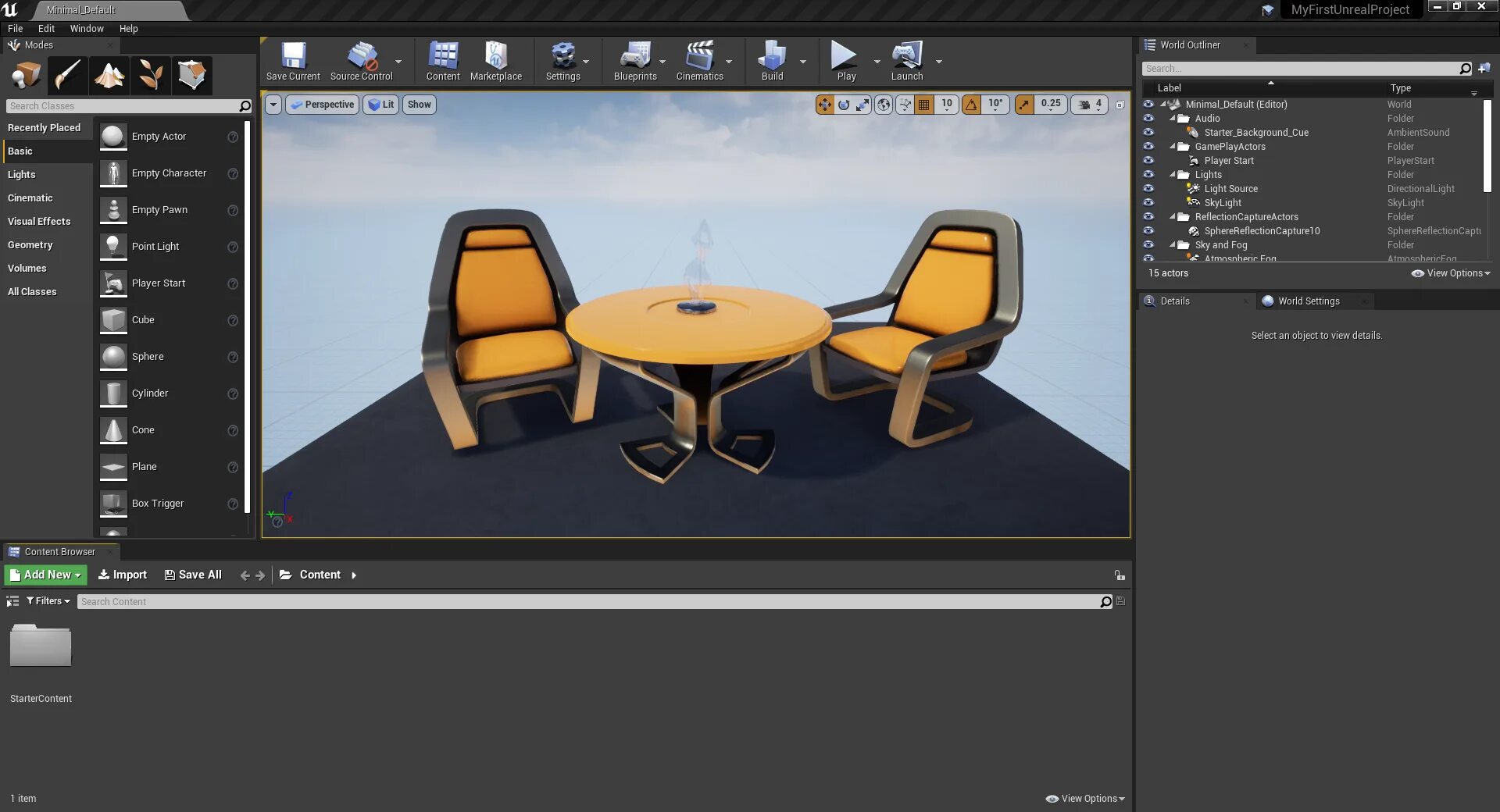1500x812 pixels.
Task: Open the File menu
Action: coord(16,29)
